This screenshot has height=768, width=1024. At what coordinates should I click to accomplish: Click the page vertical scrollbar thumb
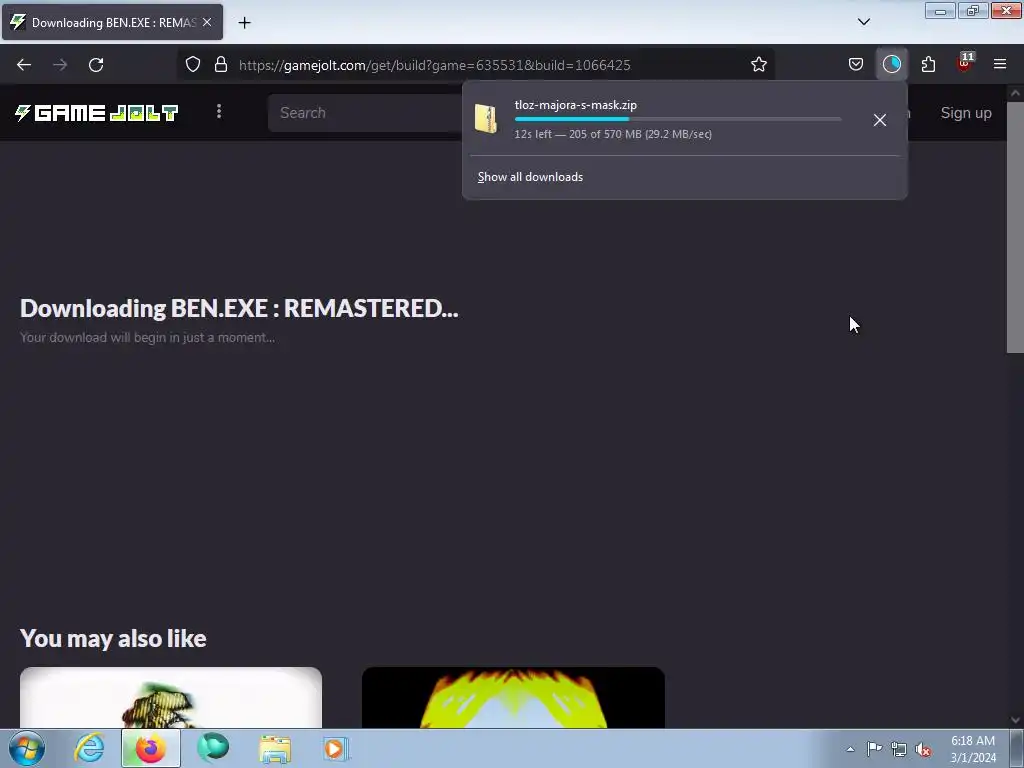(1015, 227)
